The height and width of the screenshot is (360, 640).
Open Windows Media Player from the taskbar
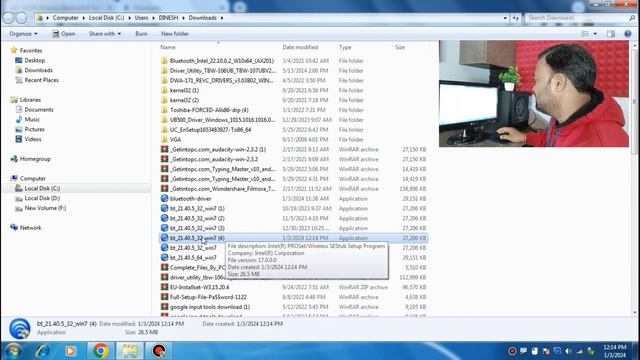pos(71,351)
